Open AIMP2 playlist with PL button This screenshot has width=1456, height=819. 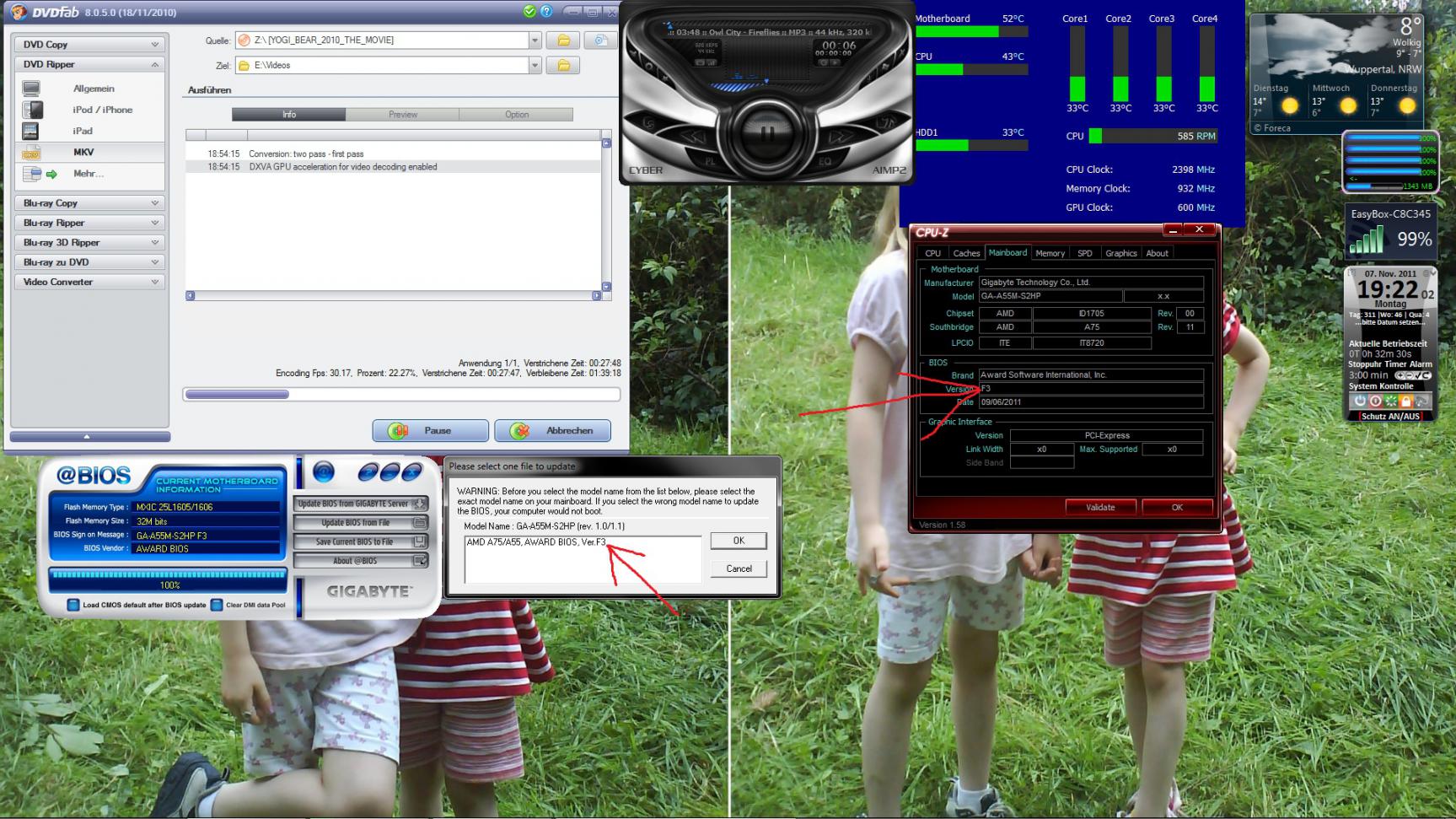(x=710, y=160)
